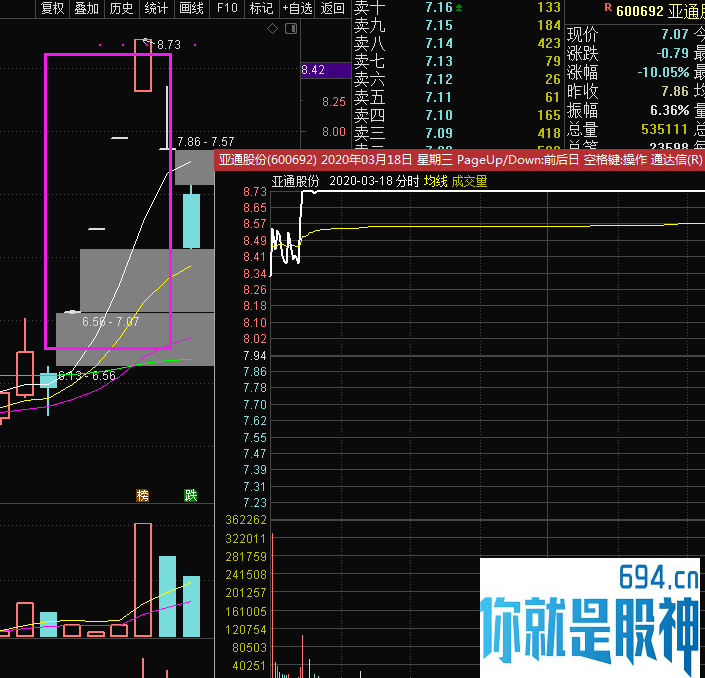Go back with 返回 button

point(333,8)
